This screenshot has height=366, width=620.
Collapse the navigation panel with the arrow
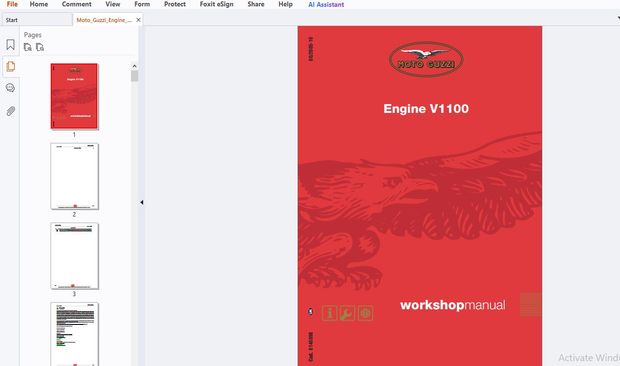142,202
